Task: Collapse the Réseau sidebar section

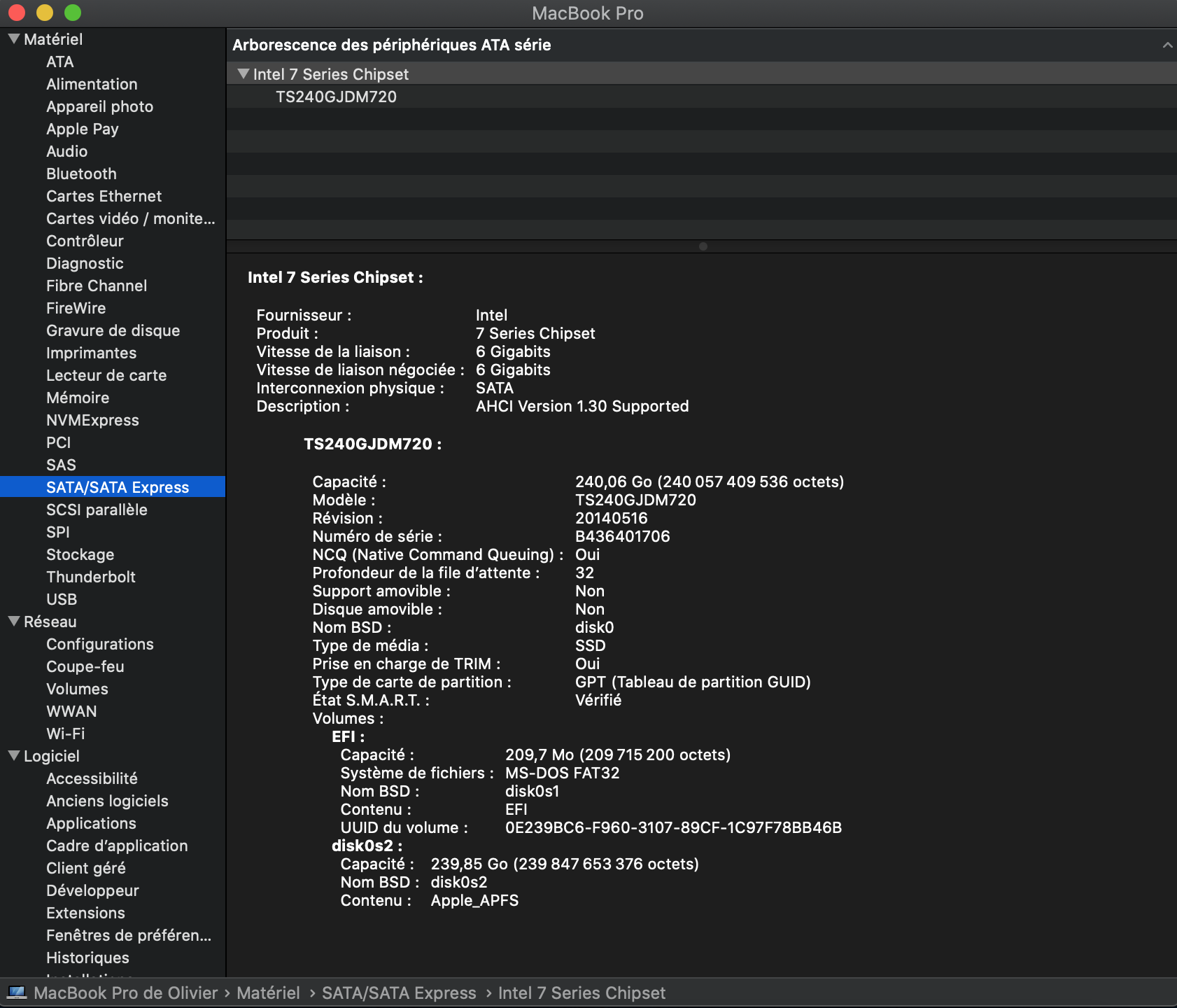Action: point(13,622)
